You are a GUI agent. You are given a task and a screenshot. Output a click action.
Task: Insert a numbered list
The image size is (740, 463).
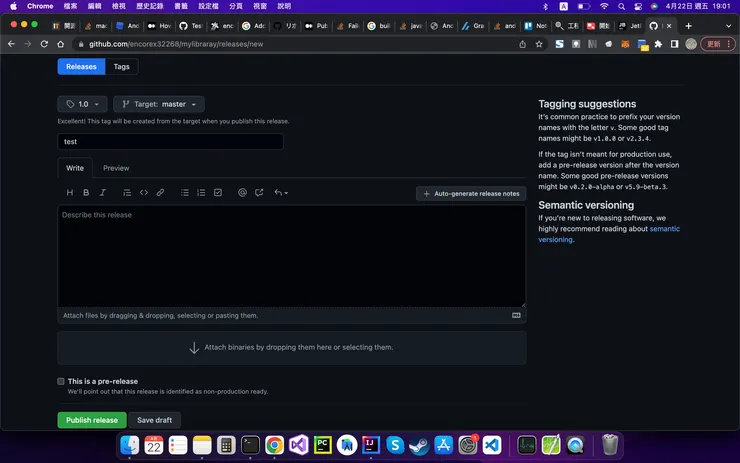201,192
